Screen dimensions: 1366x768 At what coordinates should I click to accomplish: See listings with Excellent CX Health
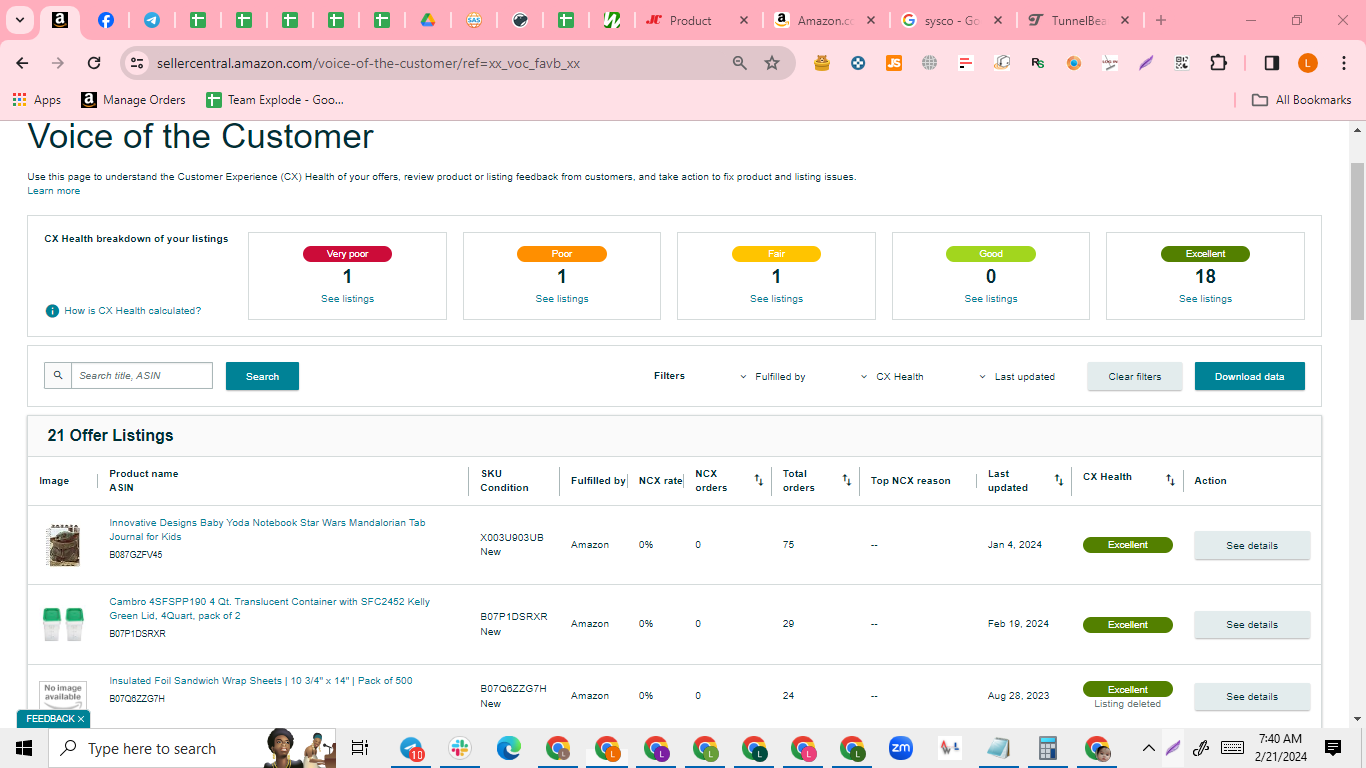(x=1205, y=299)
